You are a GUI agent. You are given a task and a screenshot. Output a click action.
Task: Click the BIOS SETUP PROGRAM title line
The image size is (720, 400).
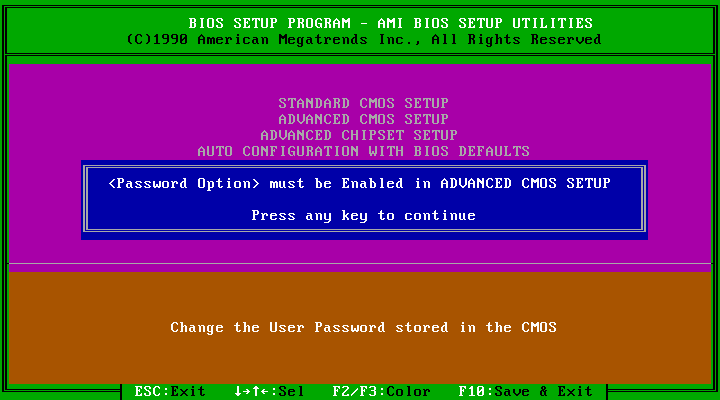pyautogui.click(x=390, y=23)
